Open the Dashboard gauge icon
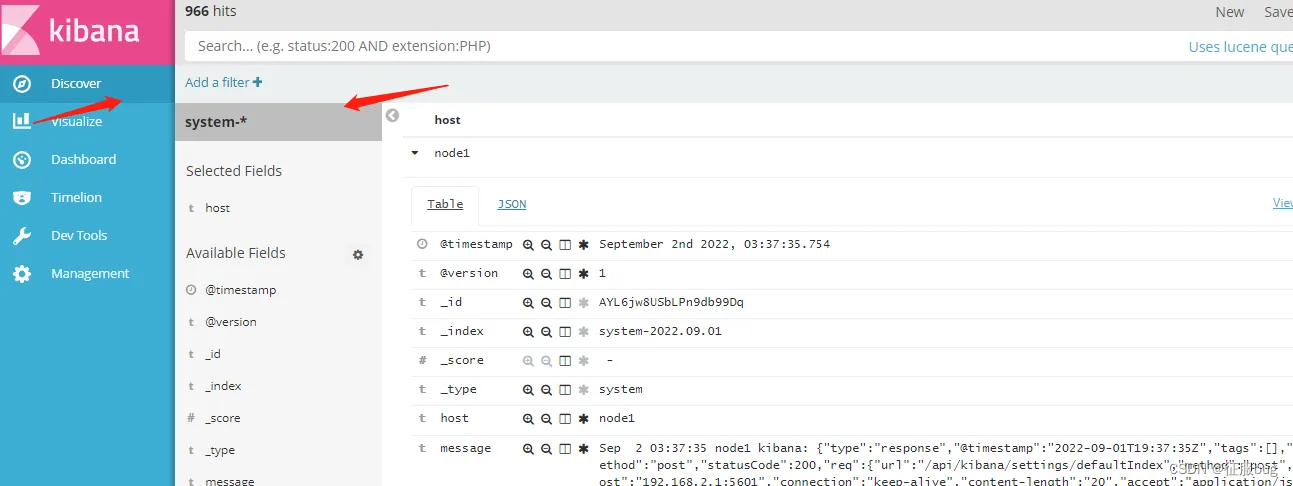The width and height of the screenshot is (1293, 486). click(21, 160)
